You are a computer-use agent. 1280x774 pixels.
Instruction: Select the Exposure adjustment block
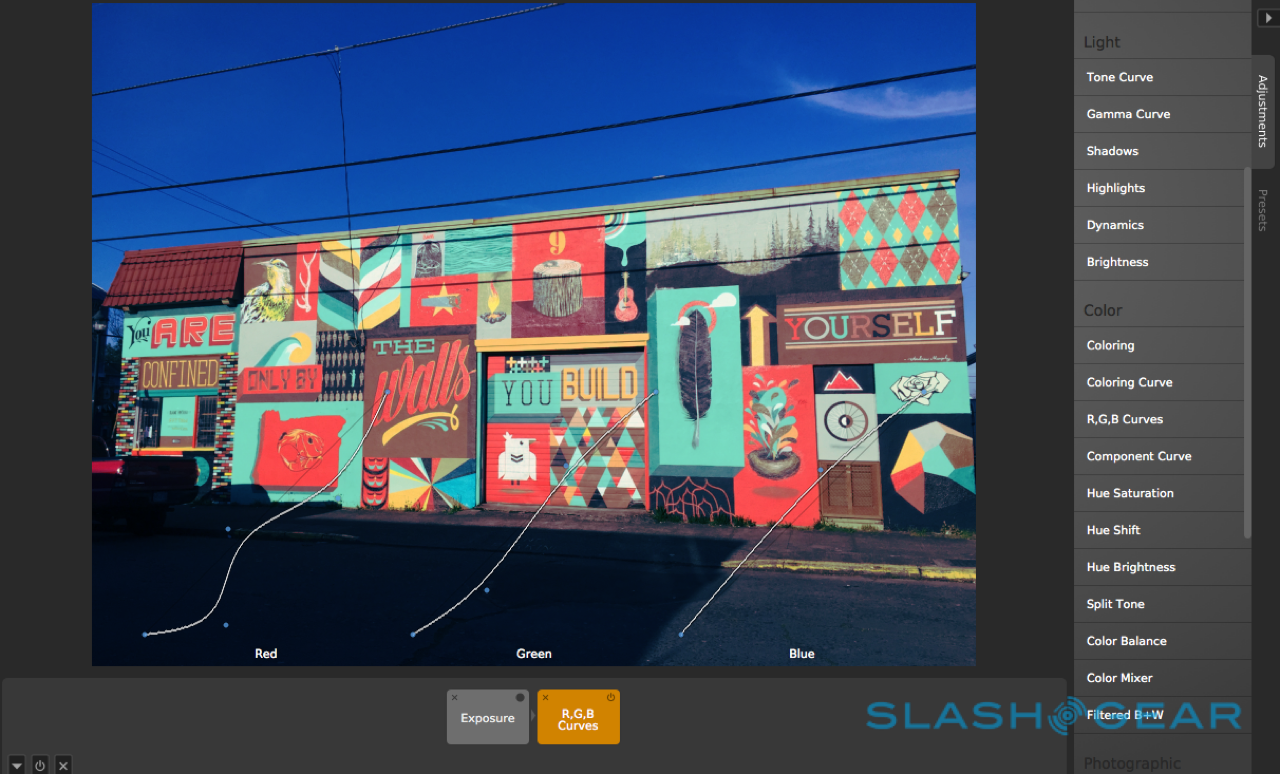[488, 717]
